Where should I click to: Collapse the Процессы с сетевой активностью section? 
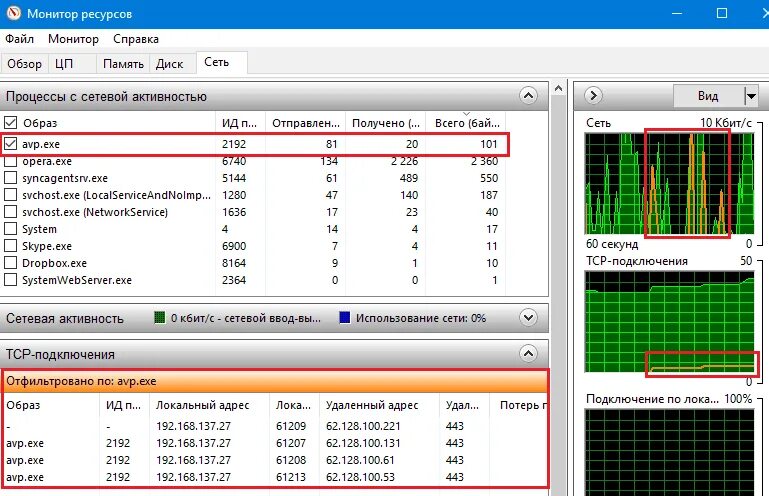(x=528, y=96)
